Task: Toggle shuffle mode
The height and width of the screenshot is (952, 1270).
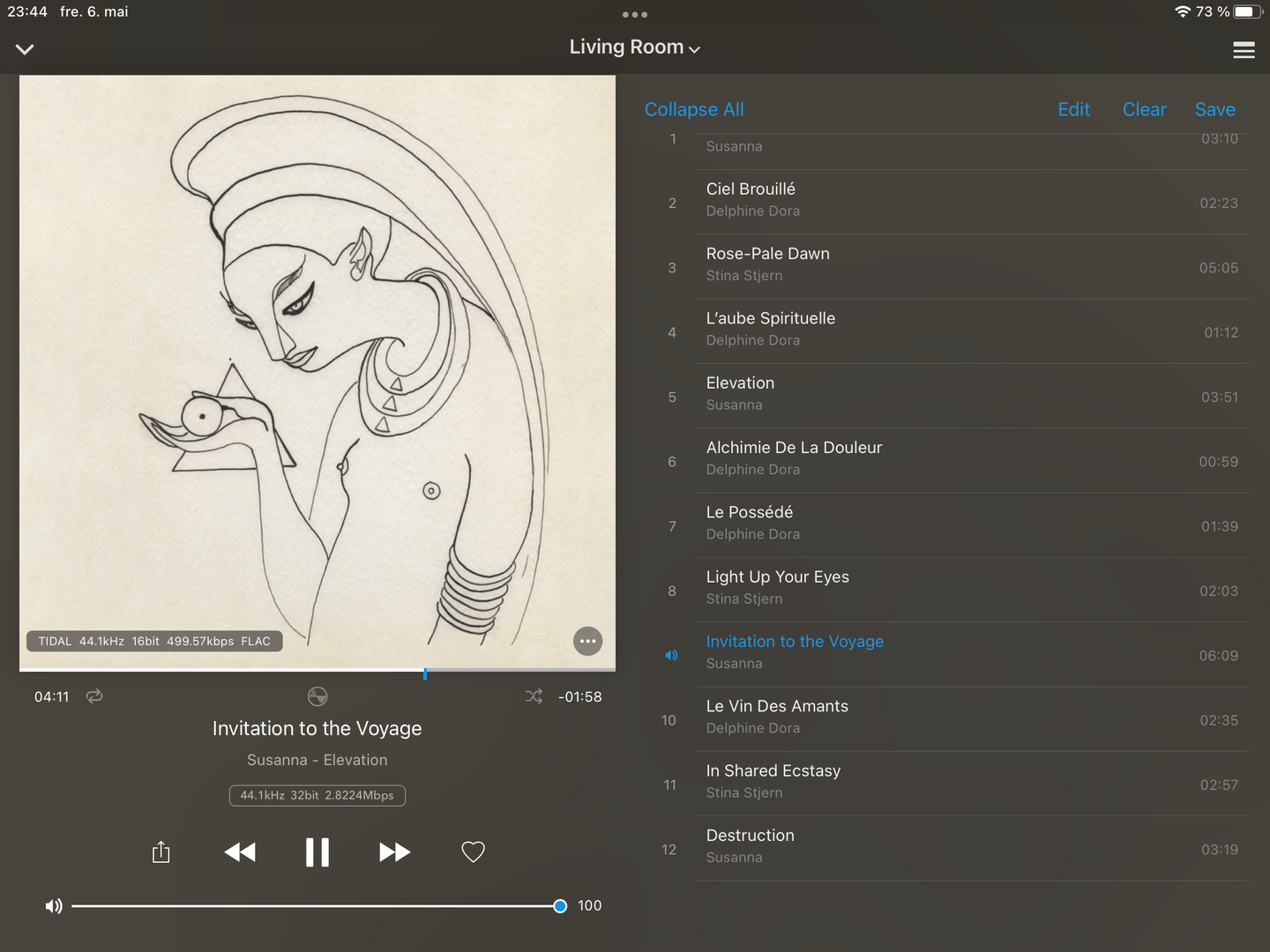Action: (534, 695)
